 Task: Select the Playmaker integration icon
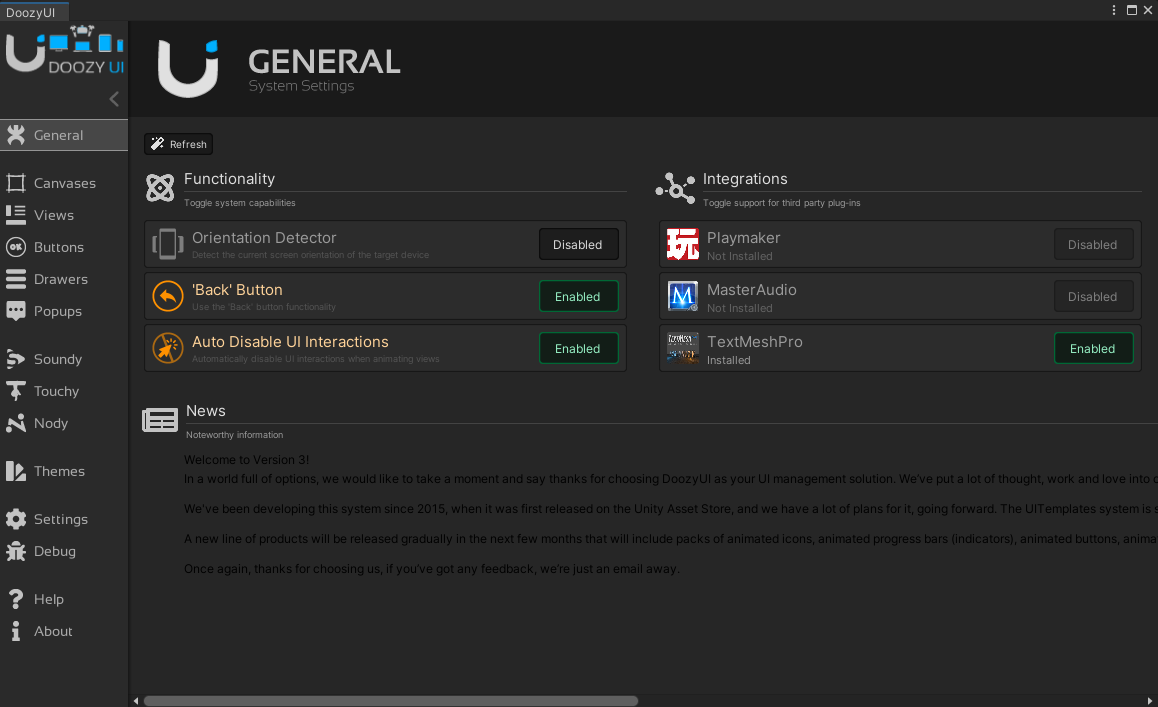pos(682,243)
